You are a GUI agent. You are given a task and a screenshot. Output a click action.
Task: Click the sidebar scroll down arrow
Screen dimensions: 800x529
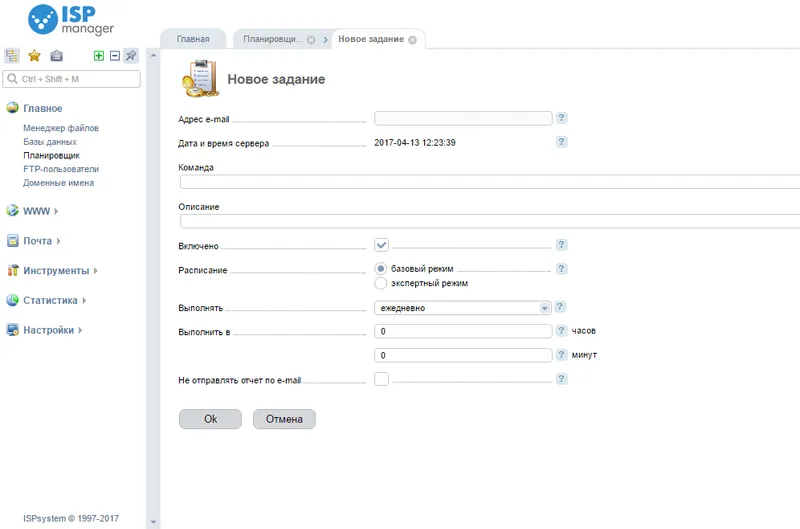pos(153,522)
